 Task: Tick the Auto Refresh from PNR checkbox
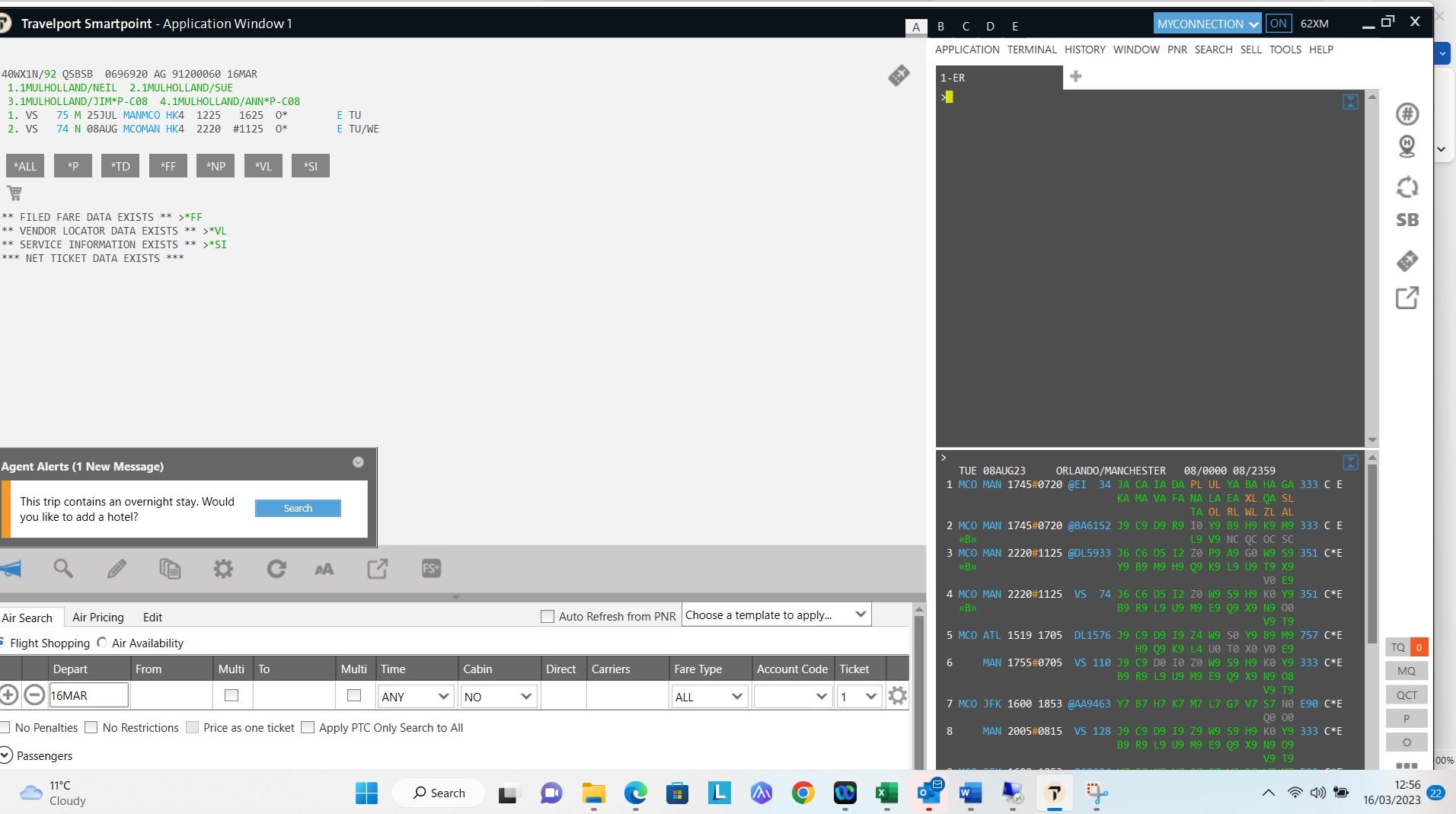click(x=547, y=616)
